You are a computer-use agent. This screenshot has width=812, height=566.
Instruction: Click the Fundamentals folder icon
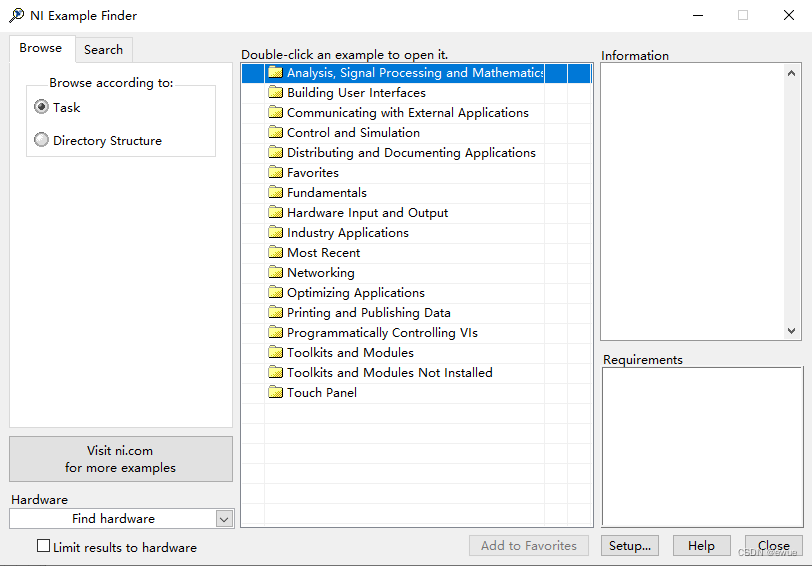(x=276, y=192)
